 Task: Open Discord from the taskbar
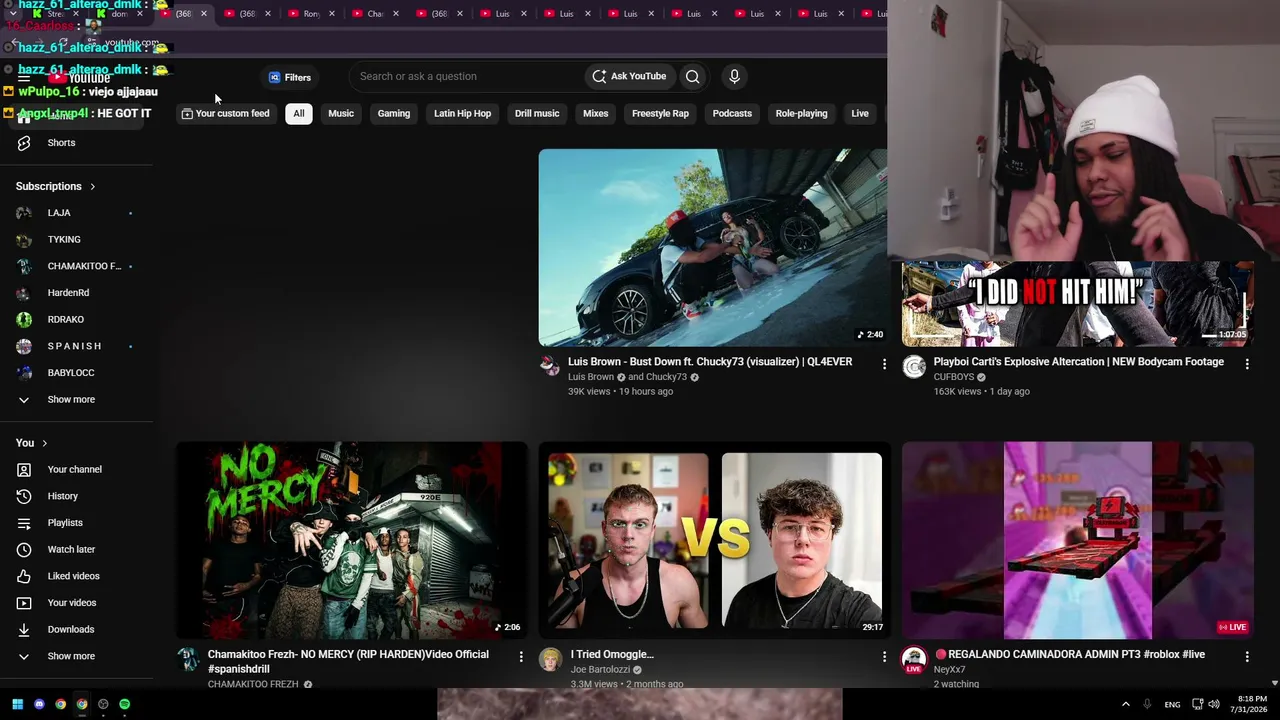[x=39, y=704]
